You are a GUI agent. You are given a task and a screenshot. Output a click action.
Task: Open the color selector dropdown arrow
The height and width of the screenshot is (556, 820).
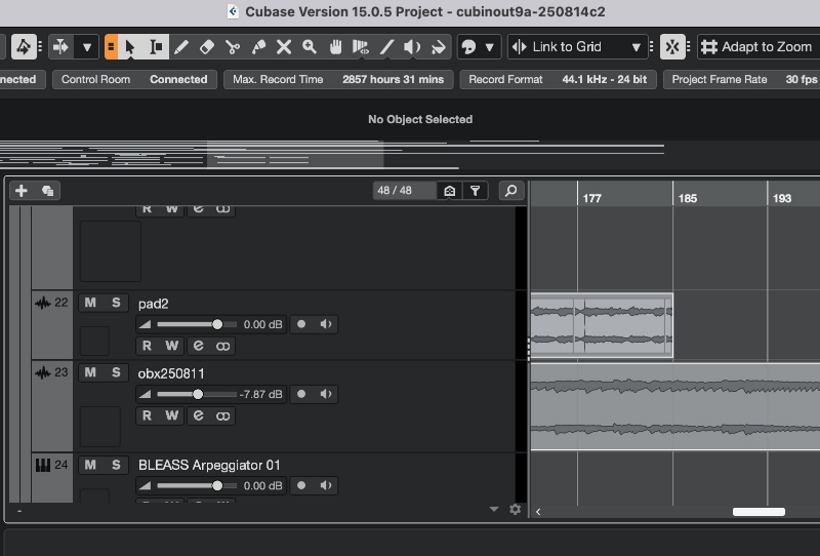point(490,47)
